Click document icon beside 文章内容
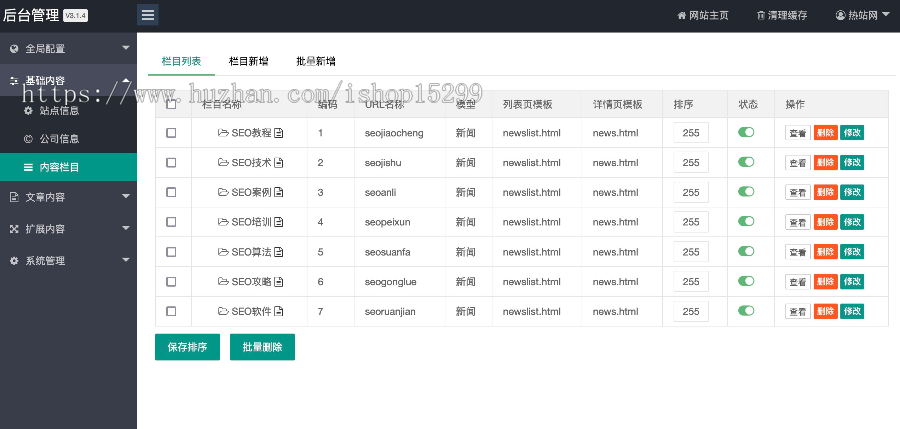 pos(14,197)
